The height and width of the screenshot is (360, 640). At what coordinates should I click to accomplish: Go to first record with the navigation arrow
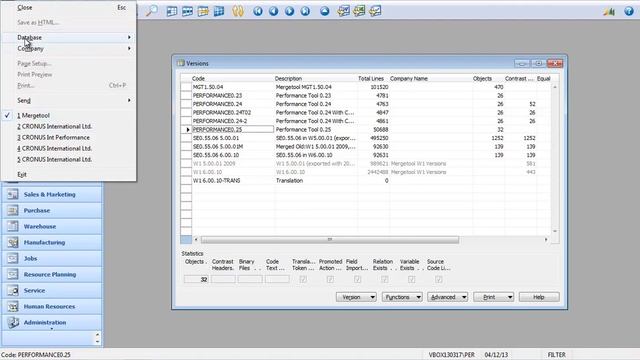(258, 11)
